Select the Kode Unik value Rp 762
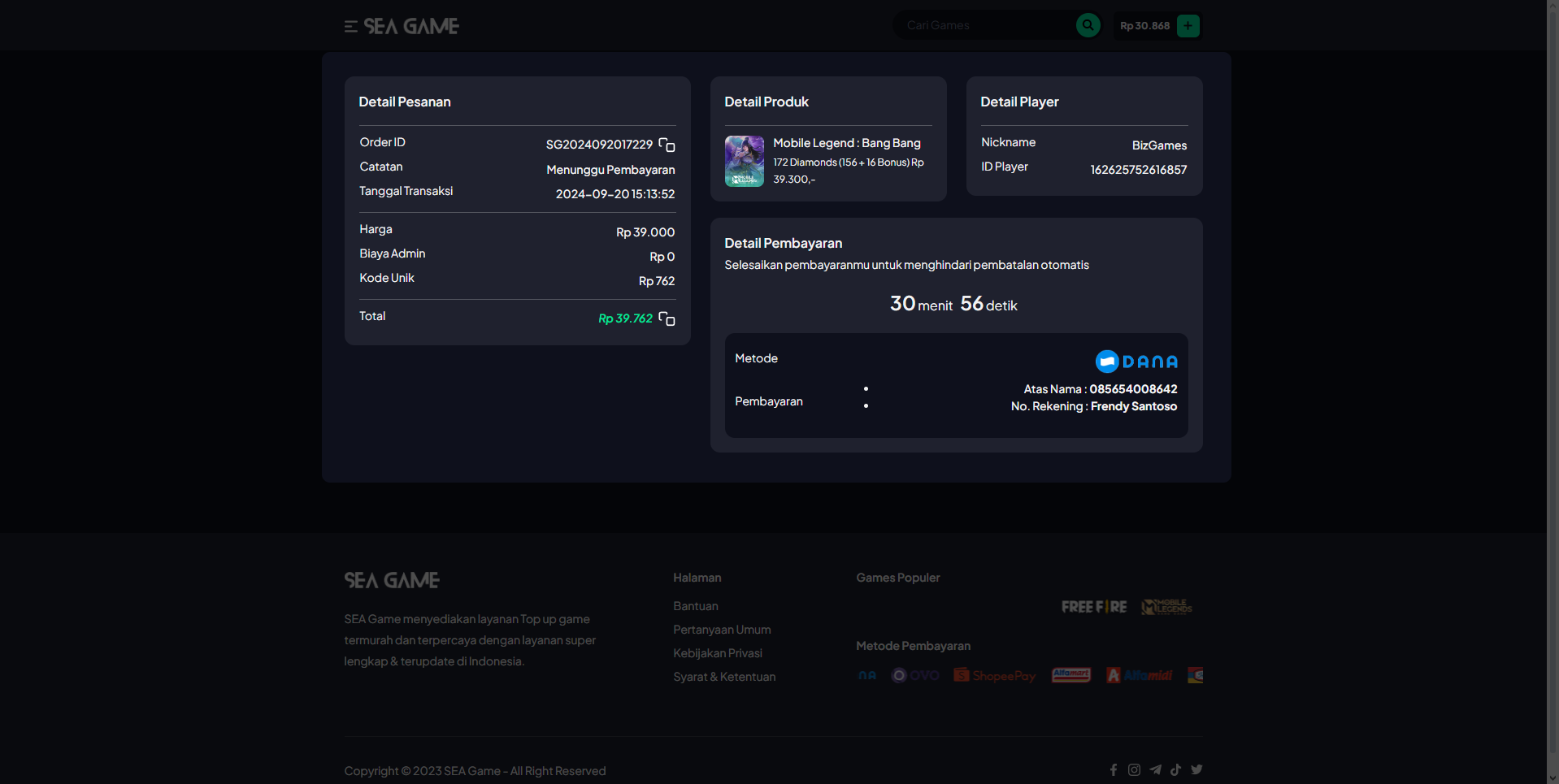This screenshot has width=1559, height=784. [657, 281]
